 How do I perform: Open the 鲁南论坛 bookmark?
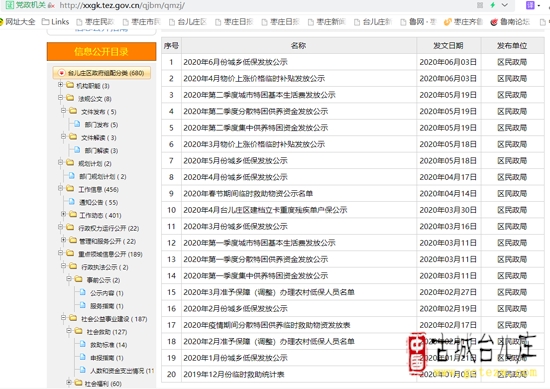pyautogui.click(x=510, y=22)
